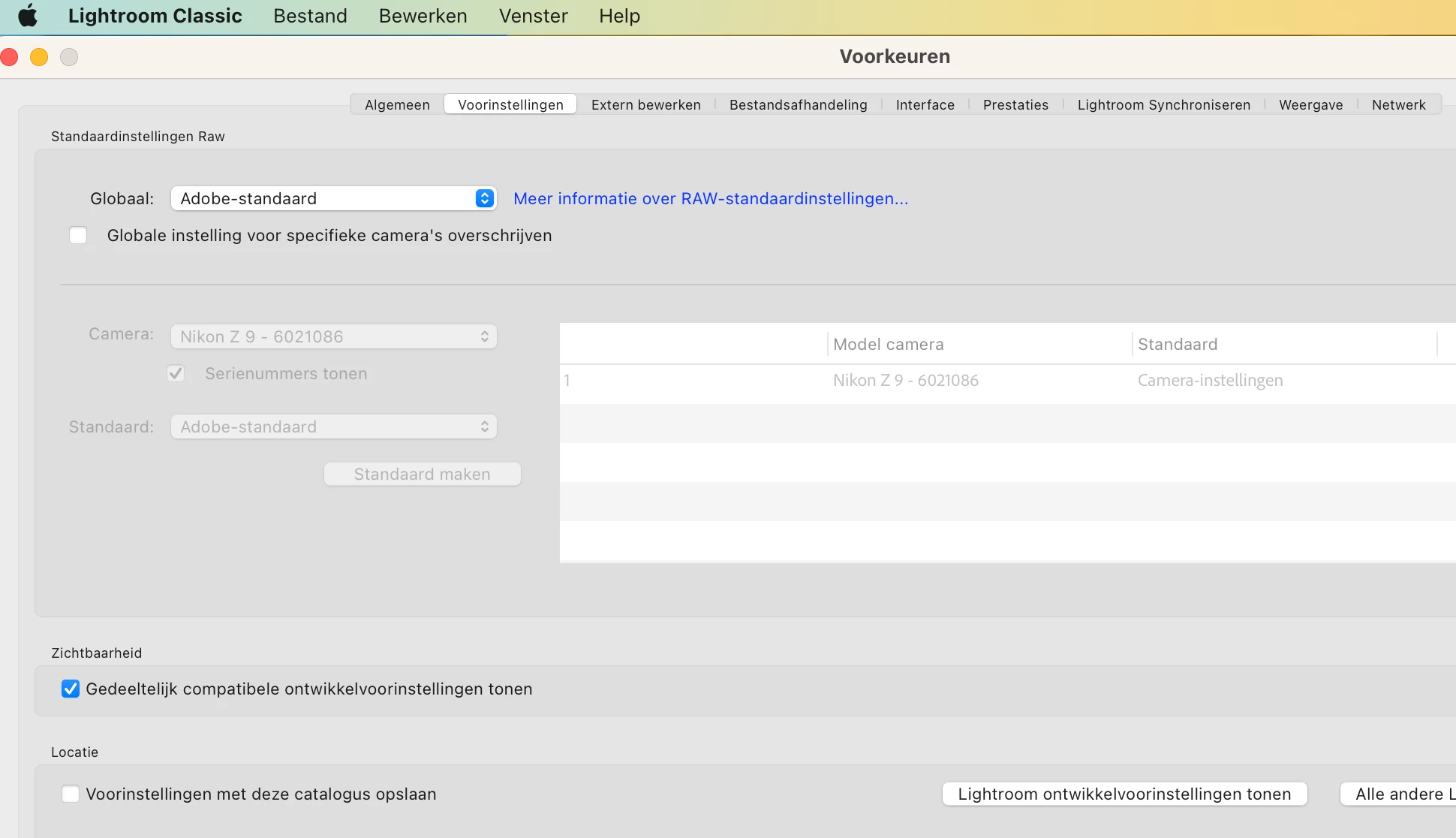This screenshot has width=1456, height=838.
Task: Go to the Prestaties tab
Action: coord(1015,104)
